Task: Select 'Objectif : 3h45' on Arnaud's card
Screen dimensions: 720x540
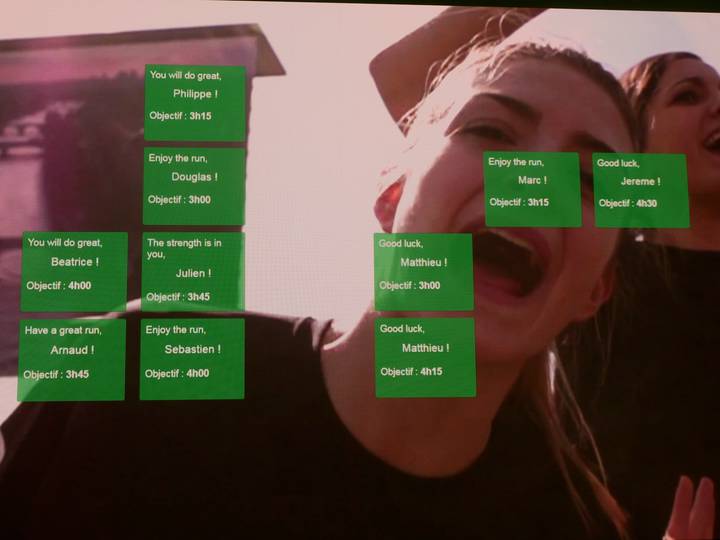Action: 56,374
